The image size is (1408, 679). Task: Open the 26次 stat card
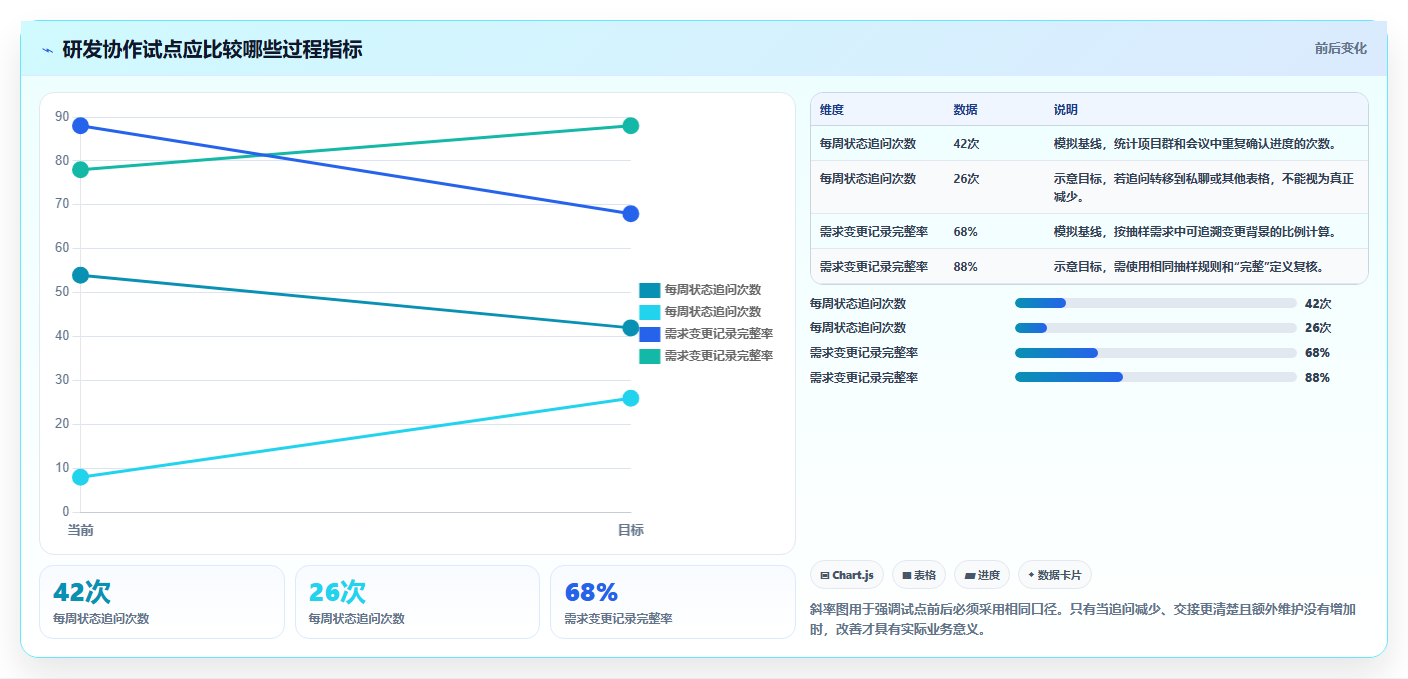(417, 602)
